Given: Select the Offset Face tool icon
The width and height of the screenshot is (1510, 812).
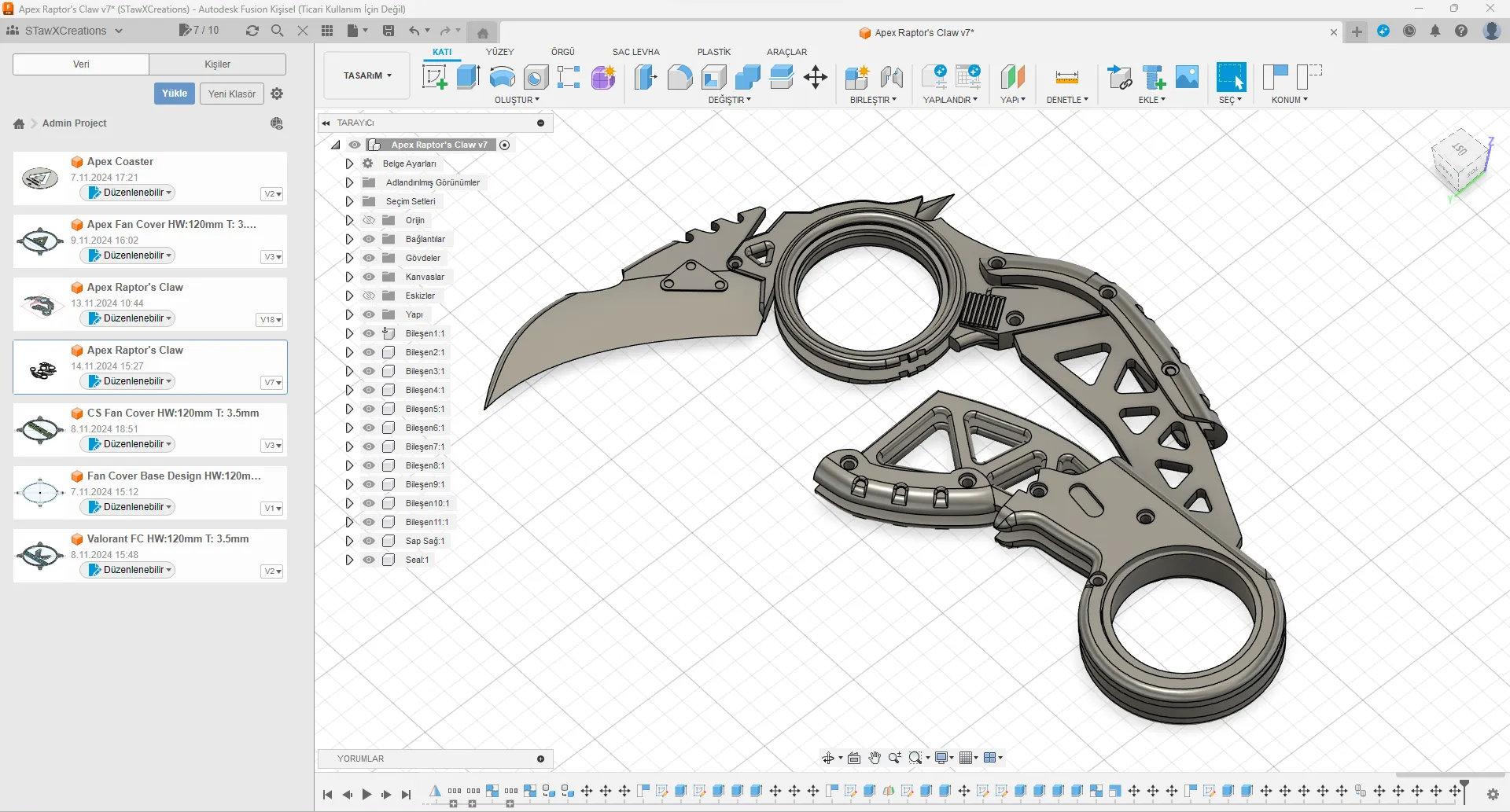Looking at the screenshot, I should tap(782, 77).
